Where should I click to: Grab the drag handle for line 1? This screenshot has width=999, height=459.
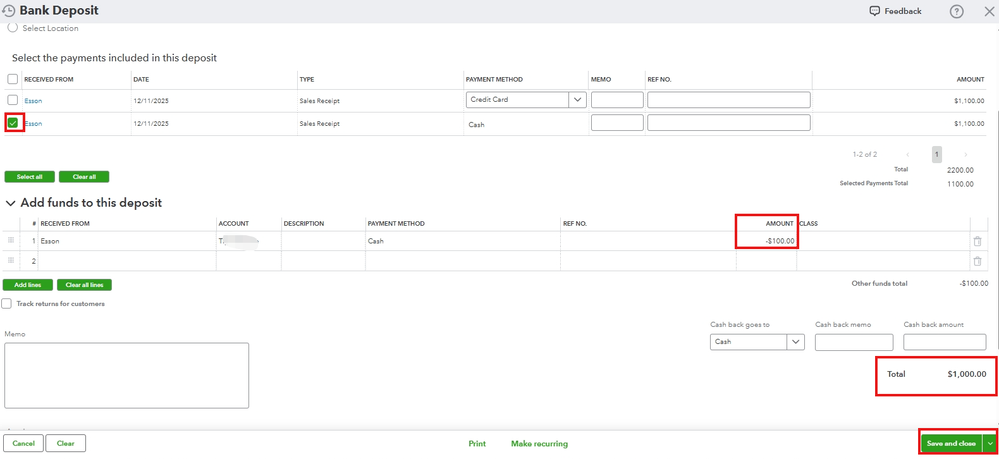point(12,241)
